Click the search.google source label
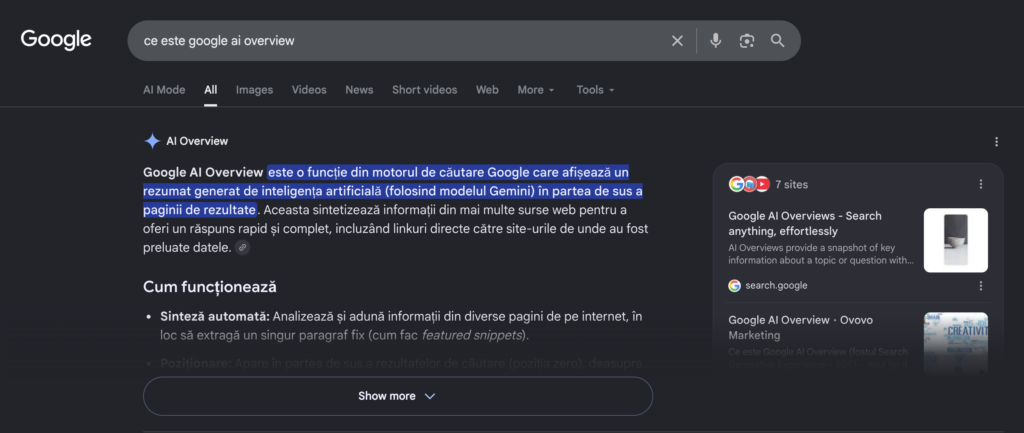 pyautogui.click(x=776, y=285)
